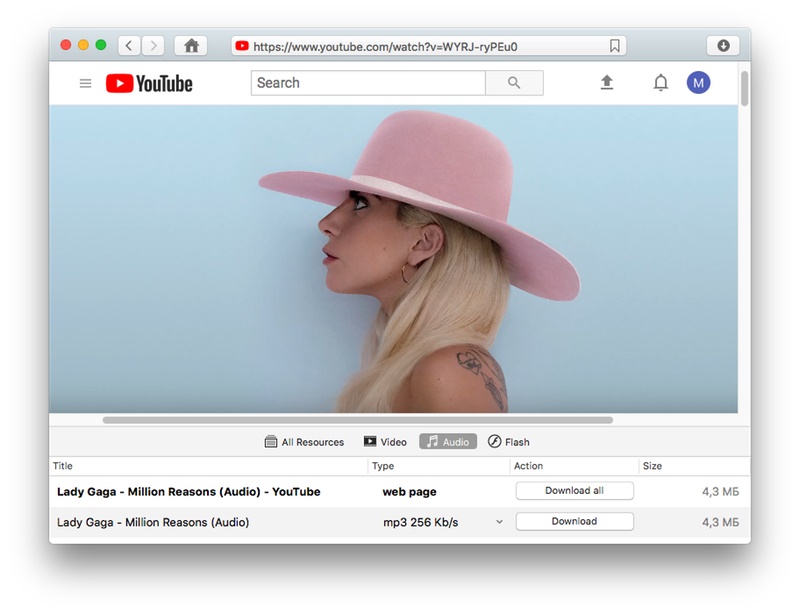Open the YouTube hamburger menu
This screenshot has width=800, height=614.
[85, 83]
